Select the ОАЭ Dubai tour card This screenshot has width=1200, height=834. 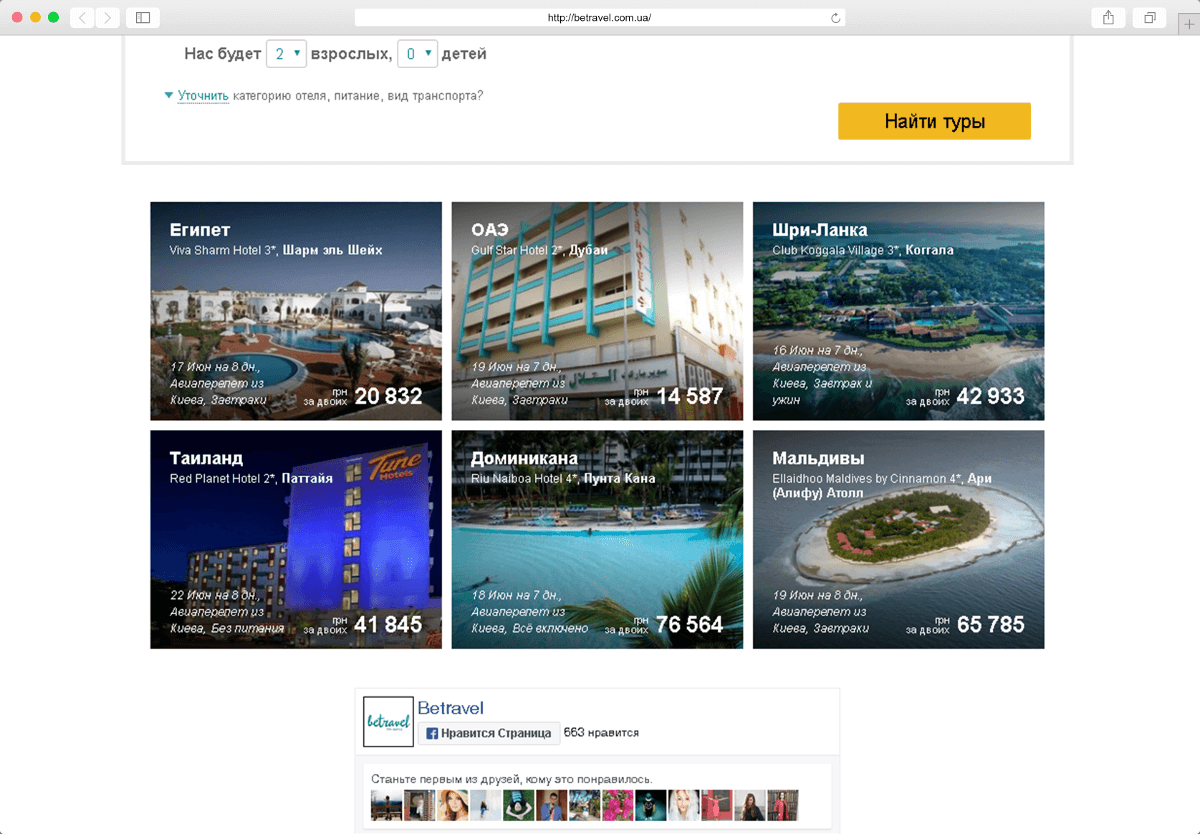pos(597,311)
